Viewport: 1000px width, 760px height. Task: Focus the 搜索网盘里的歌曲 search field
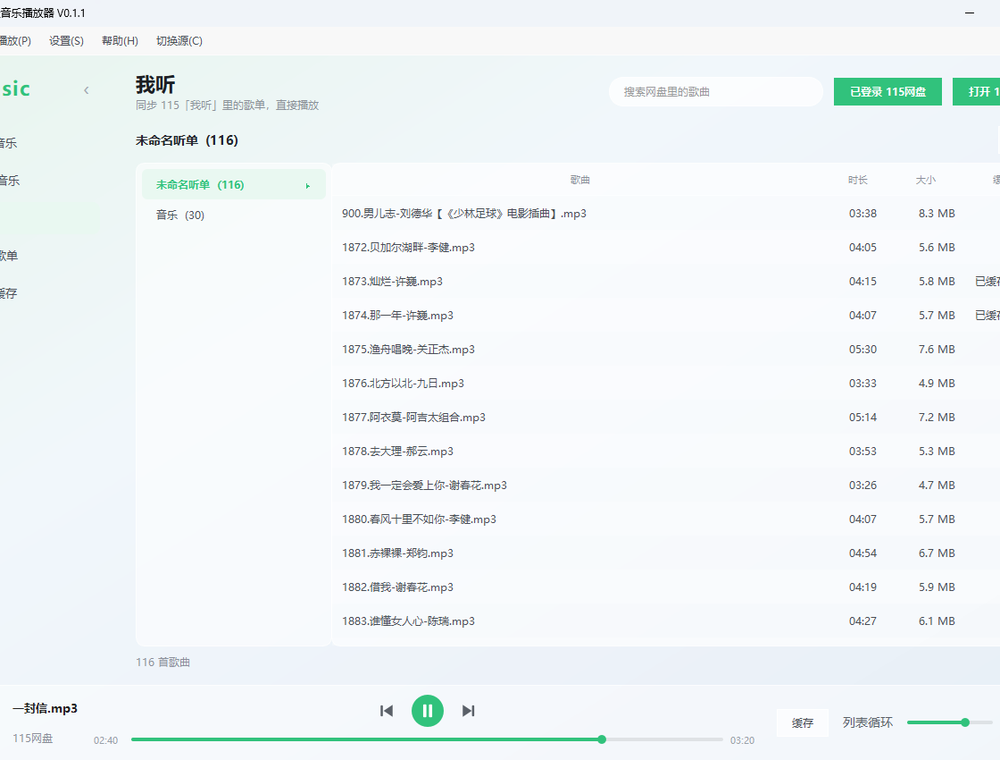(716, 92)
